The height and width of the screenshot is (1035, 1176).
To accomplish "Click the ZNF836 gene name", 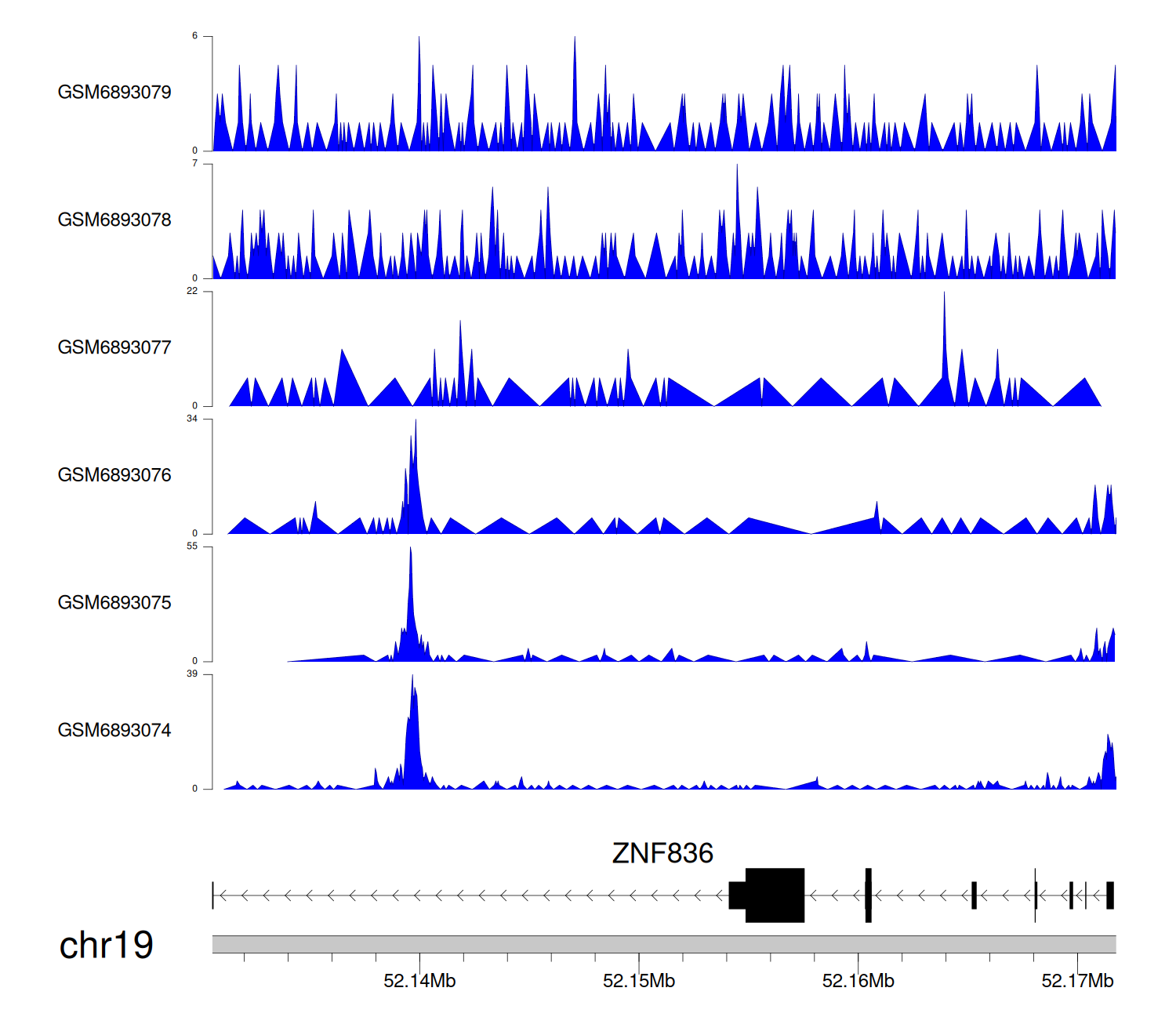I will click(x=662, y=853).
